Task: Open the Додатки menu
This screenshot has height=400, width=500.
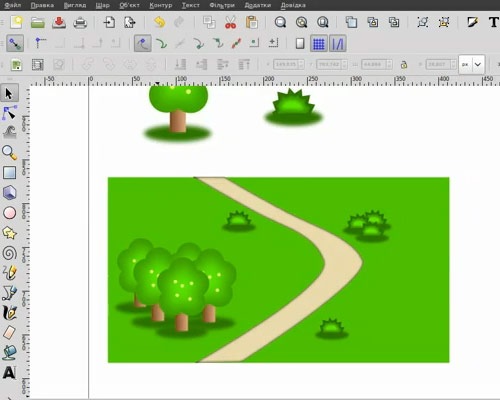Action: point(258,5)
